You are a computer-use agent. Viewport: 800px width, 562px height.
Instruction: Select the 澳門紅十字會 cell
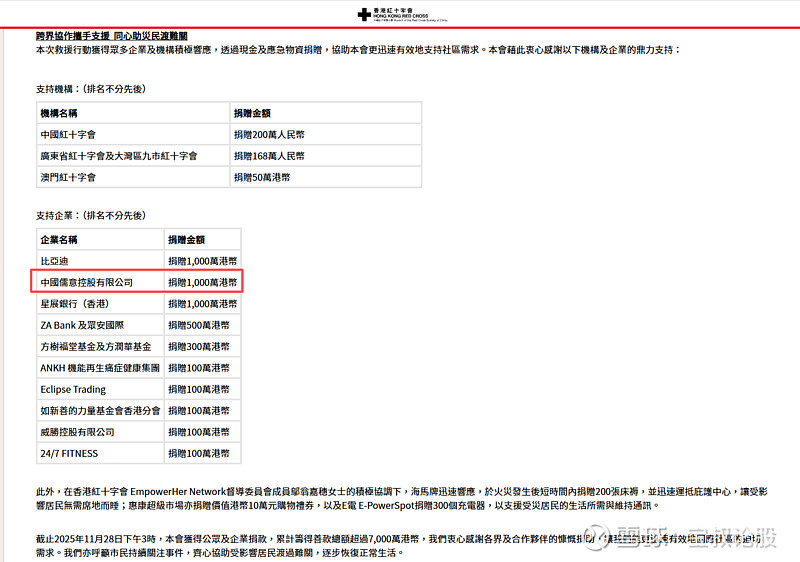pyautogui.click(x=133, y=177)
